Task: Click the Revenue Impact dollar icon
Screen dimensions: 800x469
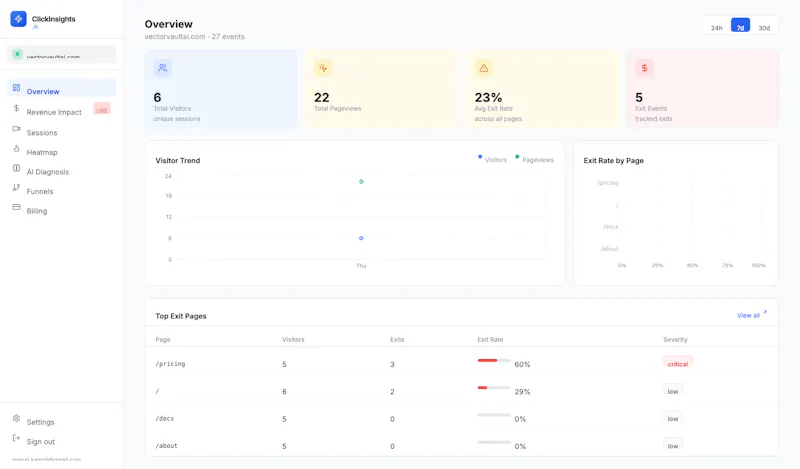Action: pyautogui.click(x=16, y=108)
